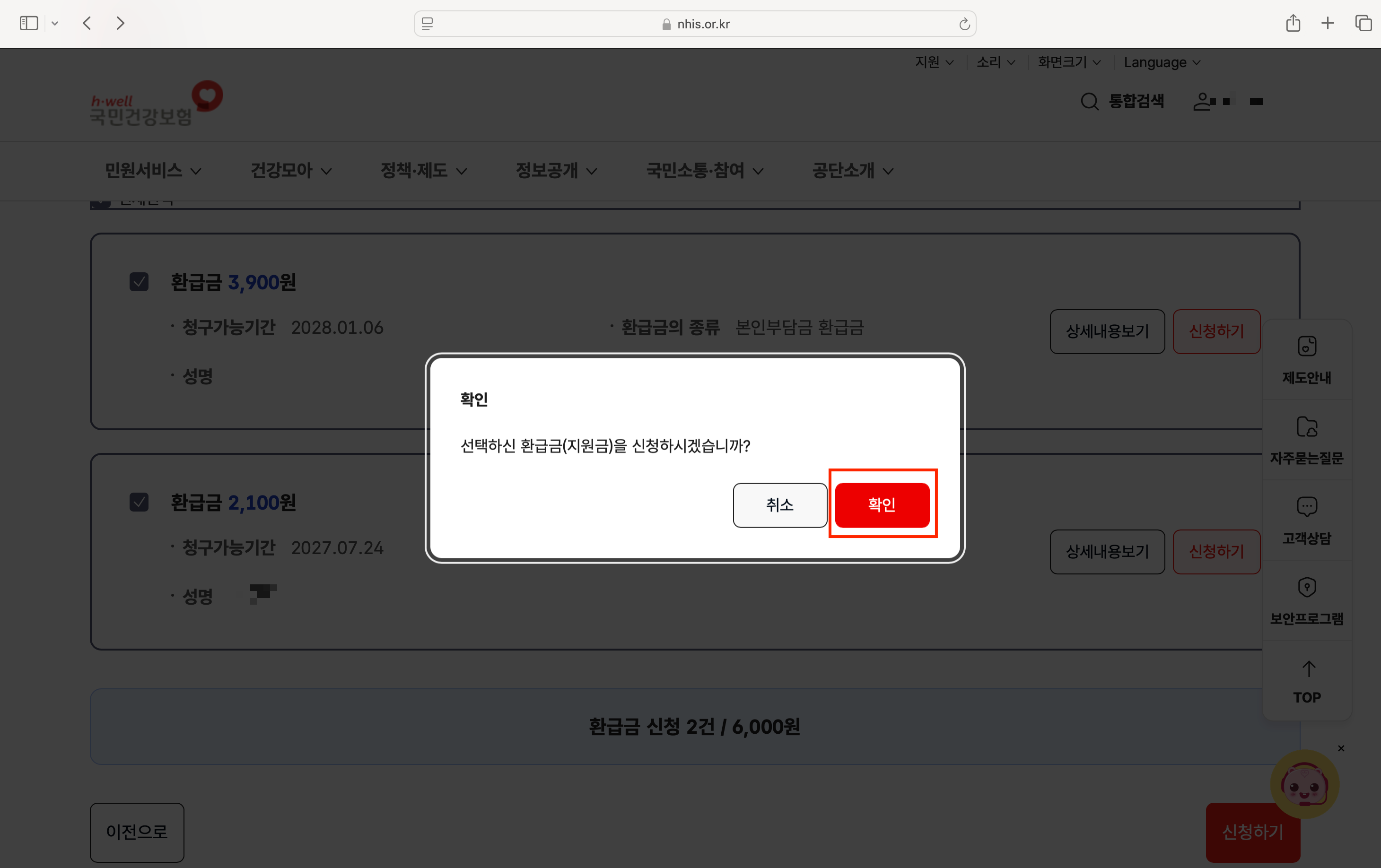Open the user account icon
The height and width of the screenshot is (868, 1381).
[x=1203, y=102]
